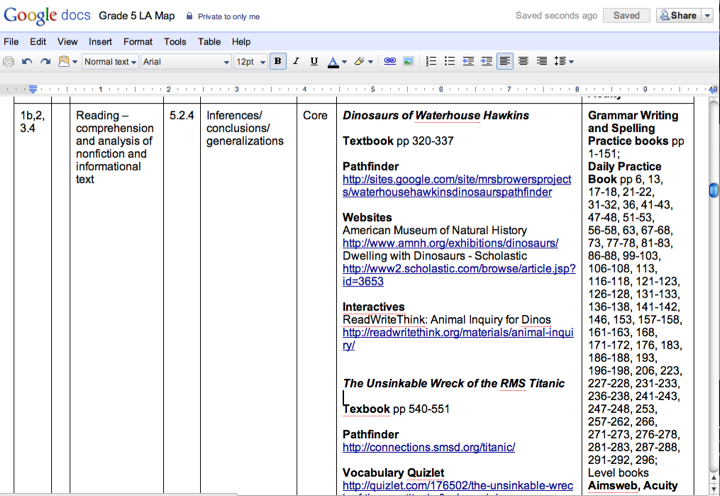Click the Google docs logo
720x496 pixels.
[x=47, y=16]
